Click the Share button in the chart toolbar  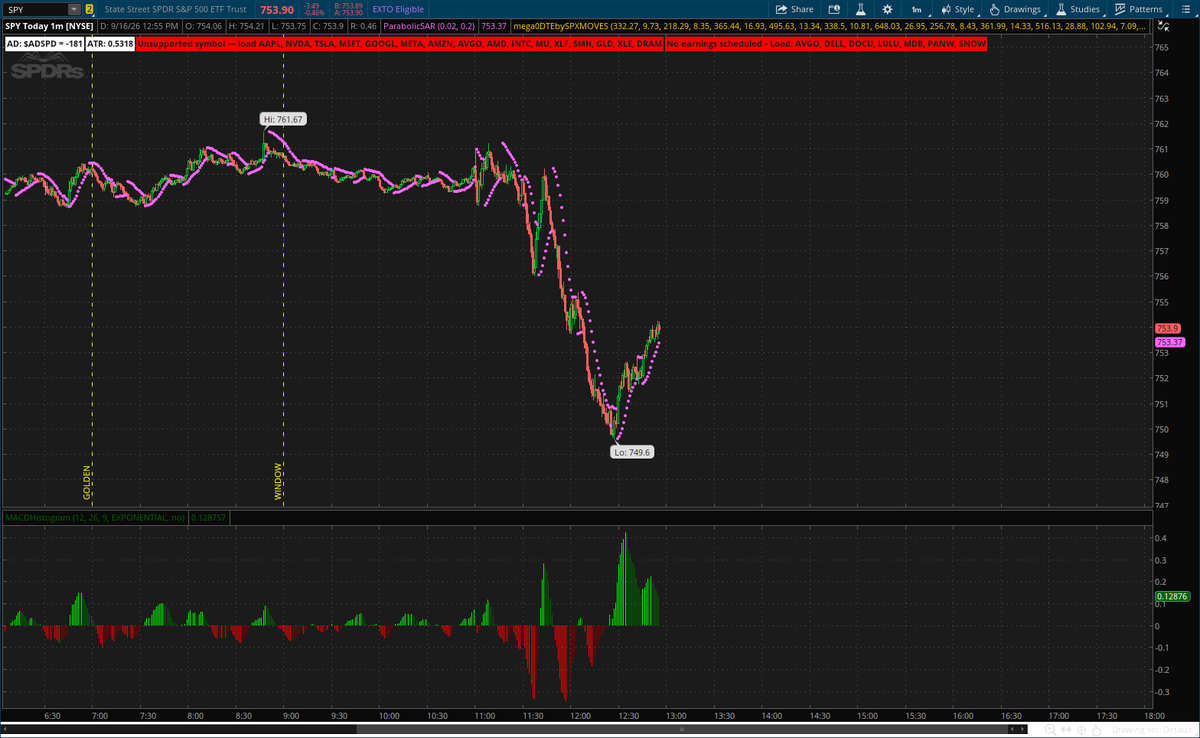click(795, 9)
